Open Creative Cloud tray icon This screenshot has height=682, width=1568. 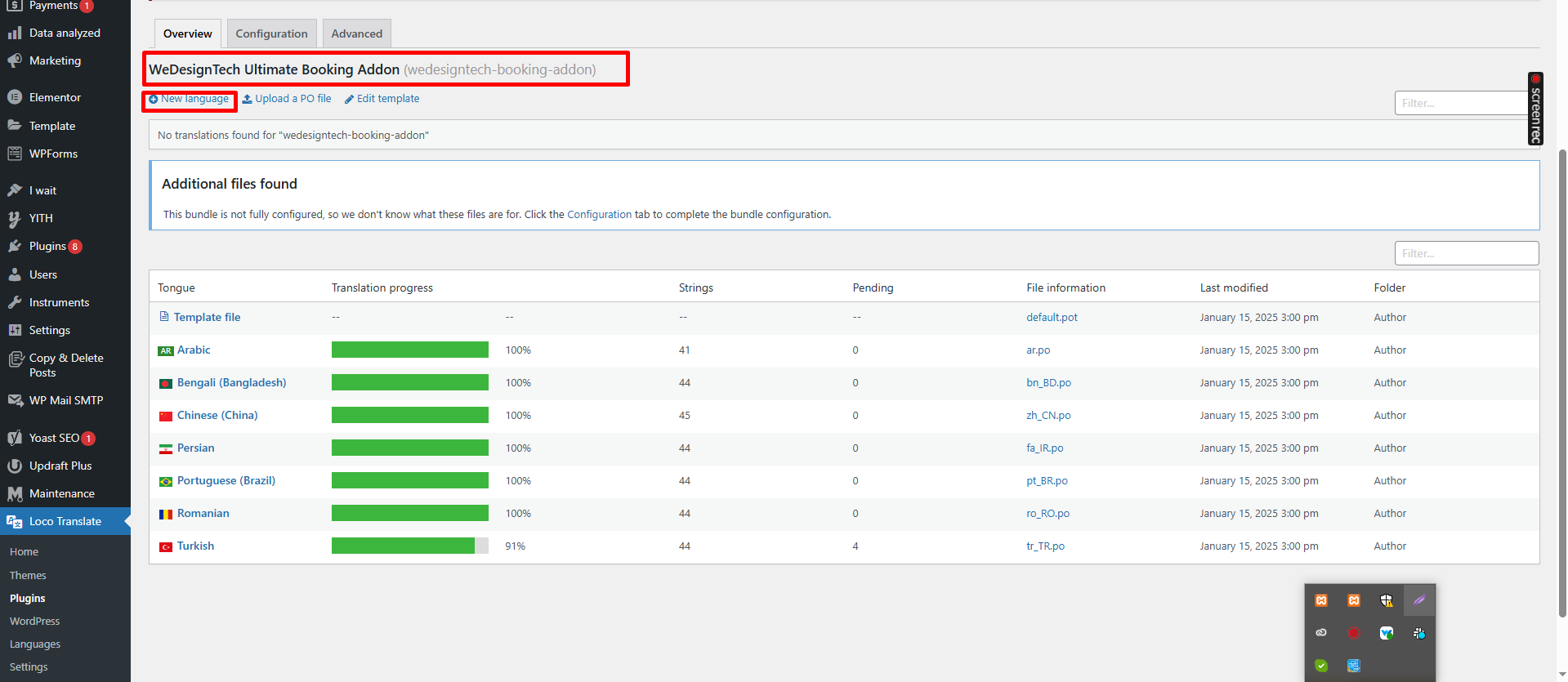tap(1321, 633)
